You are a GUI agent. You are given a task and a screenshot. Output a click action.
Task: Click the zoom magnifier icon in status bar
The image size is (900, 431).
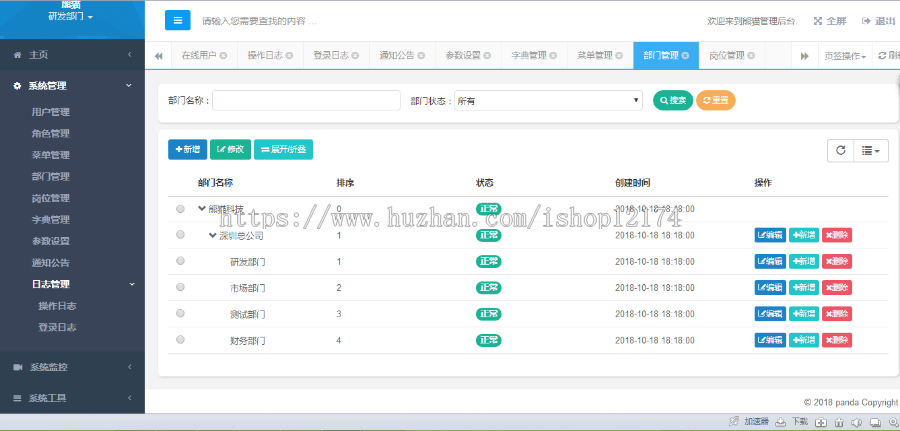pos(893,422)
